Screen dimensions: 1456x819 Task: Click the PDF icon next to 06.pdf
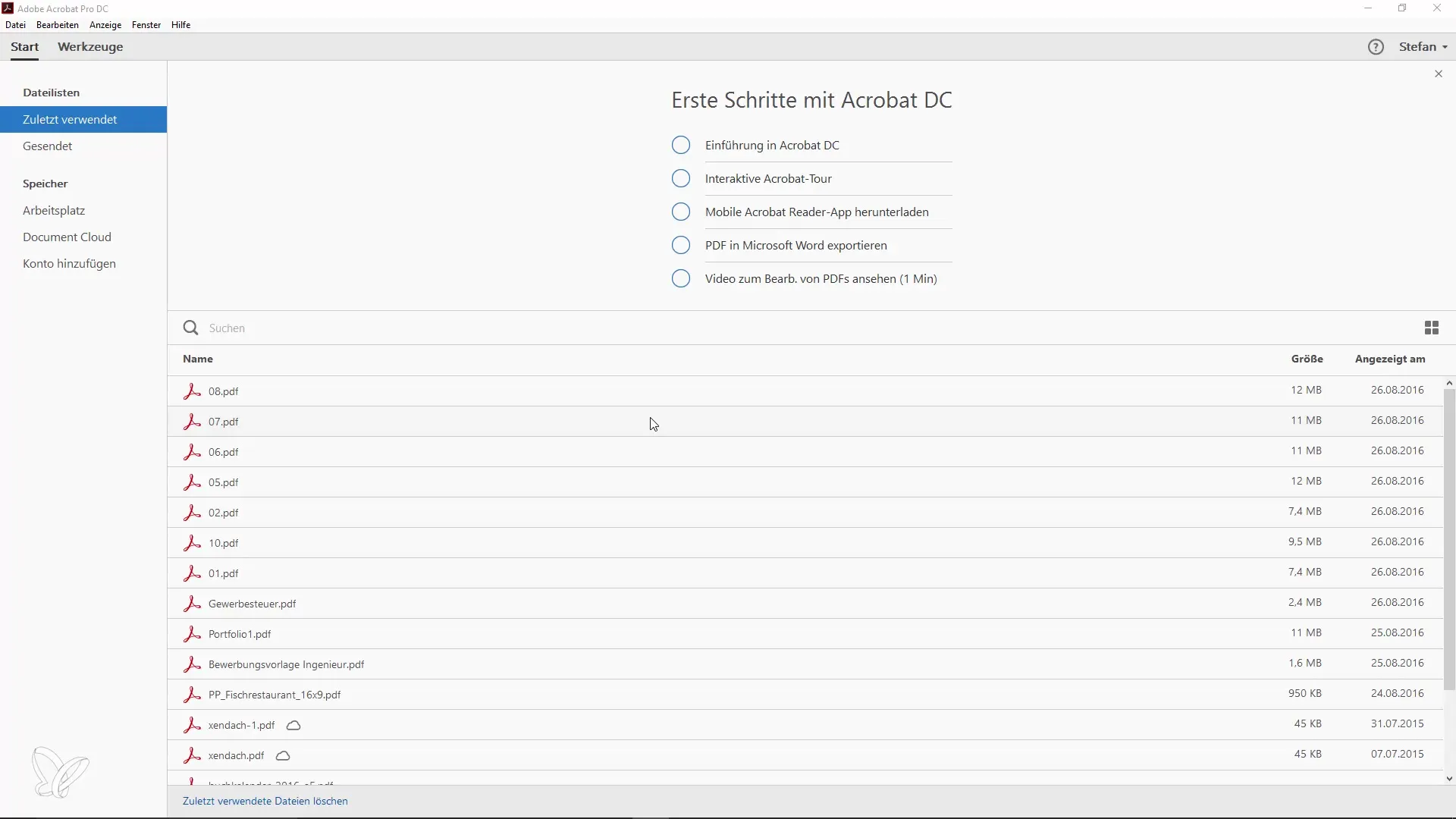192,452
